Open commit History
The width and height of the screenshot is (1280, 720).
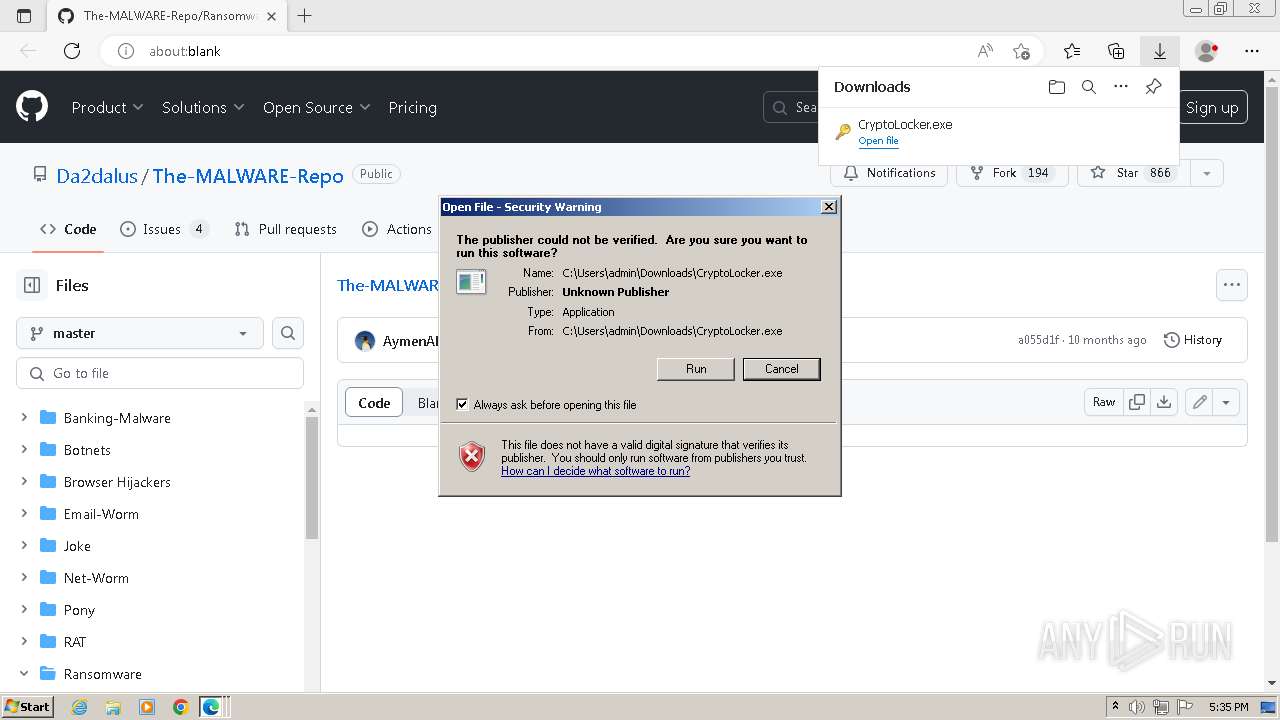1193,340
